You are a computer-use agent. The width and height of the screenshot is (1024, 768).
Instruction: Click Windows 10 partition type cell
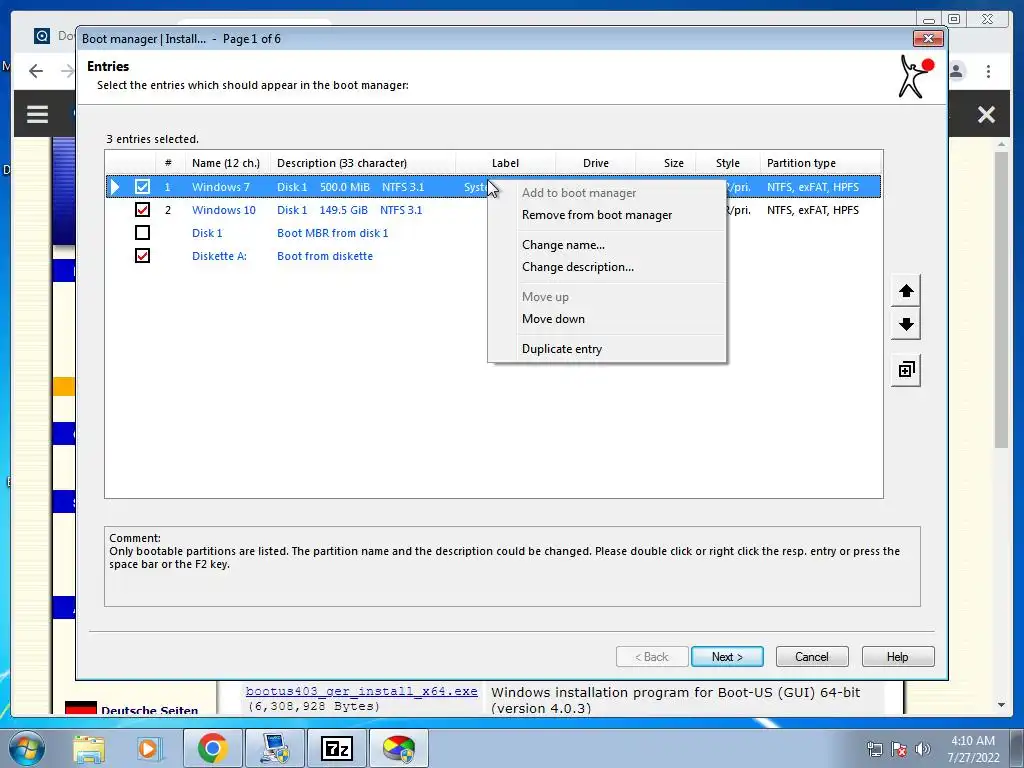pyautogui.click(x=812, y=210)
